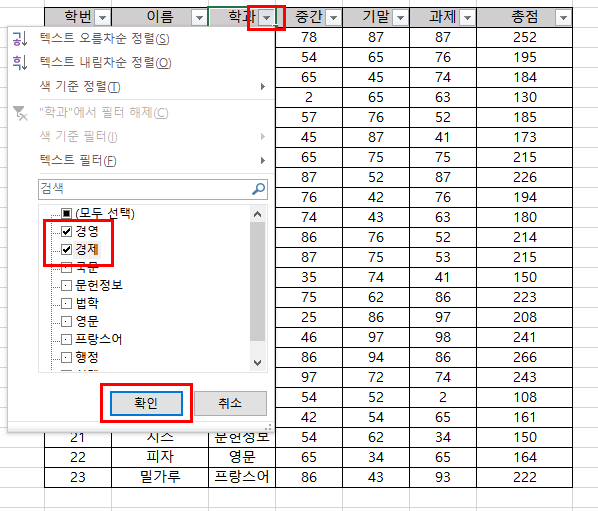Select the 총점 cell with 130
The image size is (598, 511).
(x=524, y=97)
